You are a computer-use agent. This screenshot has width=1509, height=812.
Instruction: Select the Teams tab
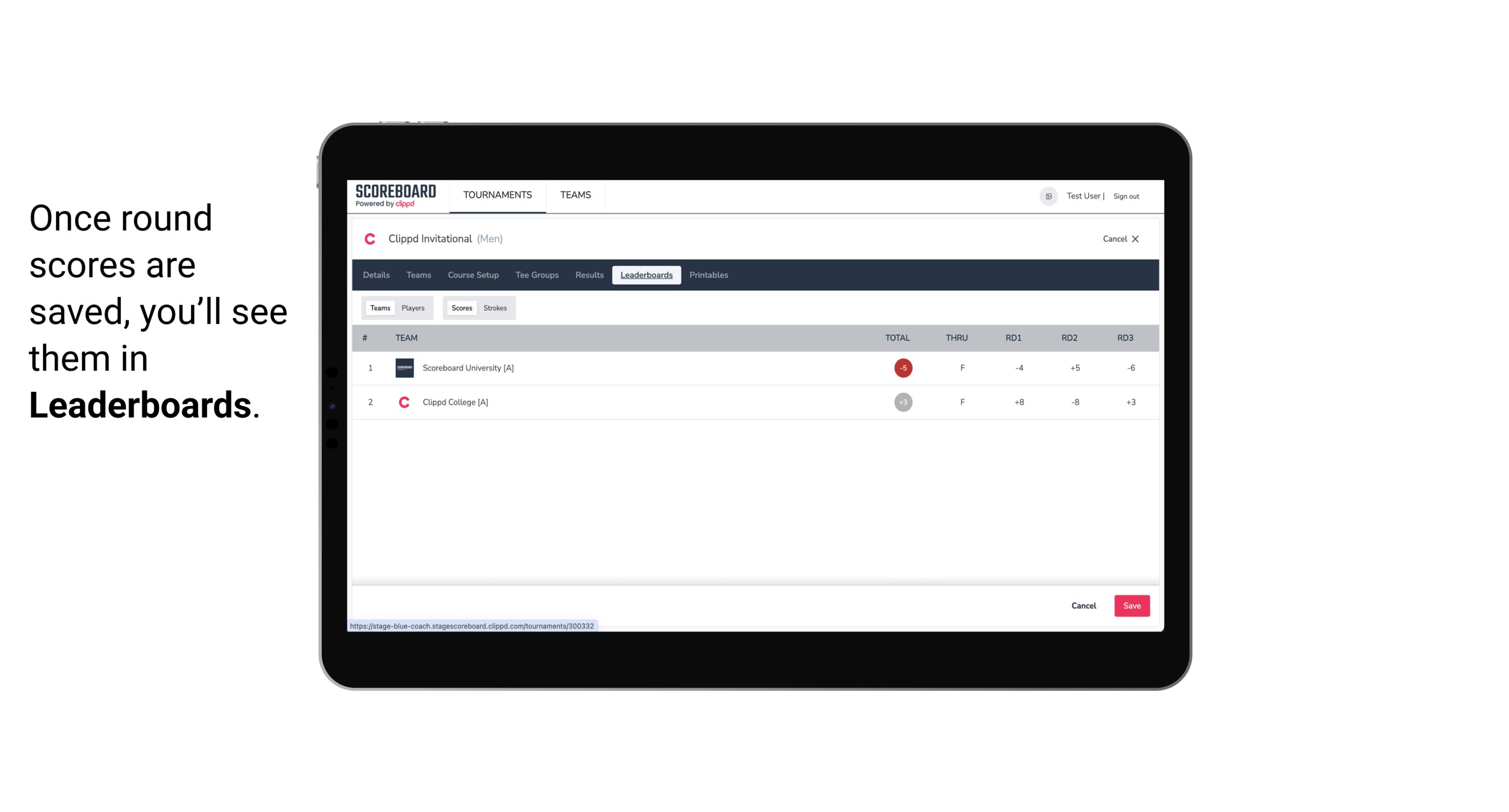click(x=379, y=308)
